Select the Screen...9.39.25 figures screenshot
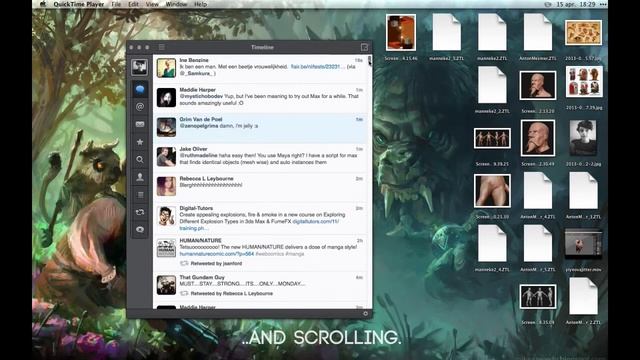Viewport: 640px width, 360px height. pyautogui.click(x=492, y=138)
